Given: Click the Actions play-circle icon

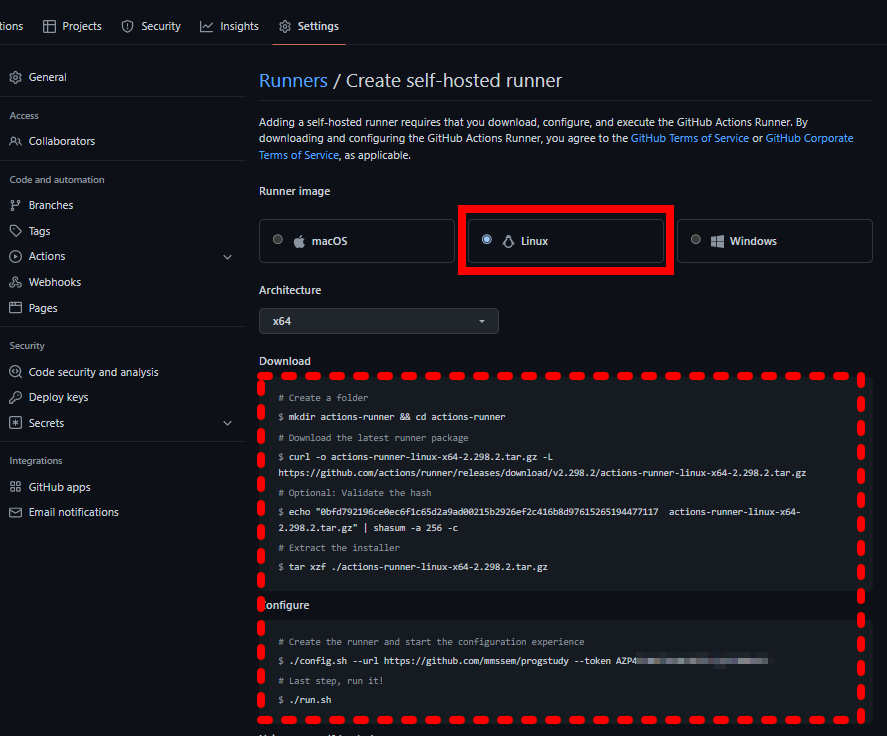Looking at the screenshot, I should coord(15,256).
